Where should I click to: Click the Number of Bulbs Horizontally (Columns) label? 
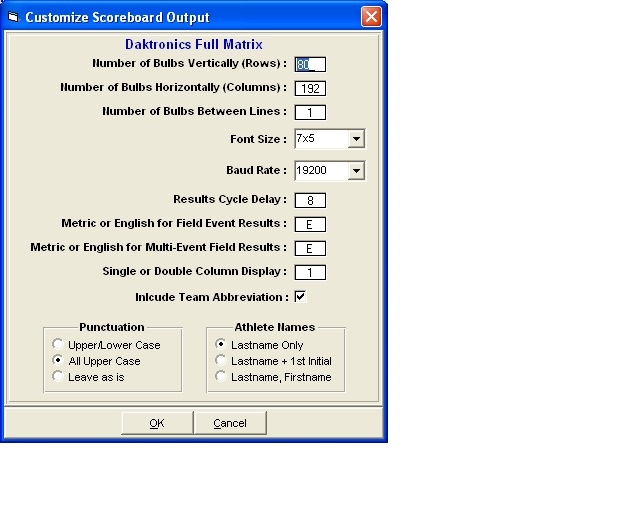174,87
